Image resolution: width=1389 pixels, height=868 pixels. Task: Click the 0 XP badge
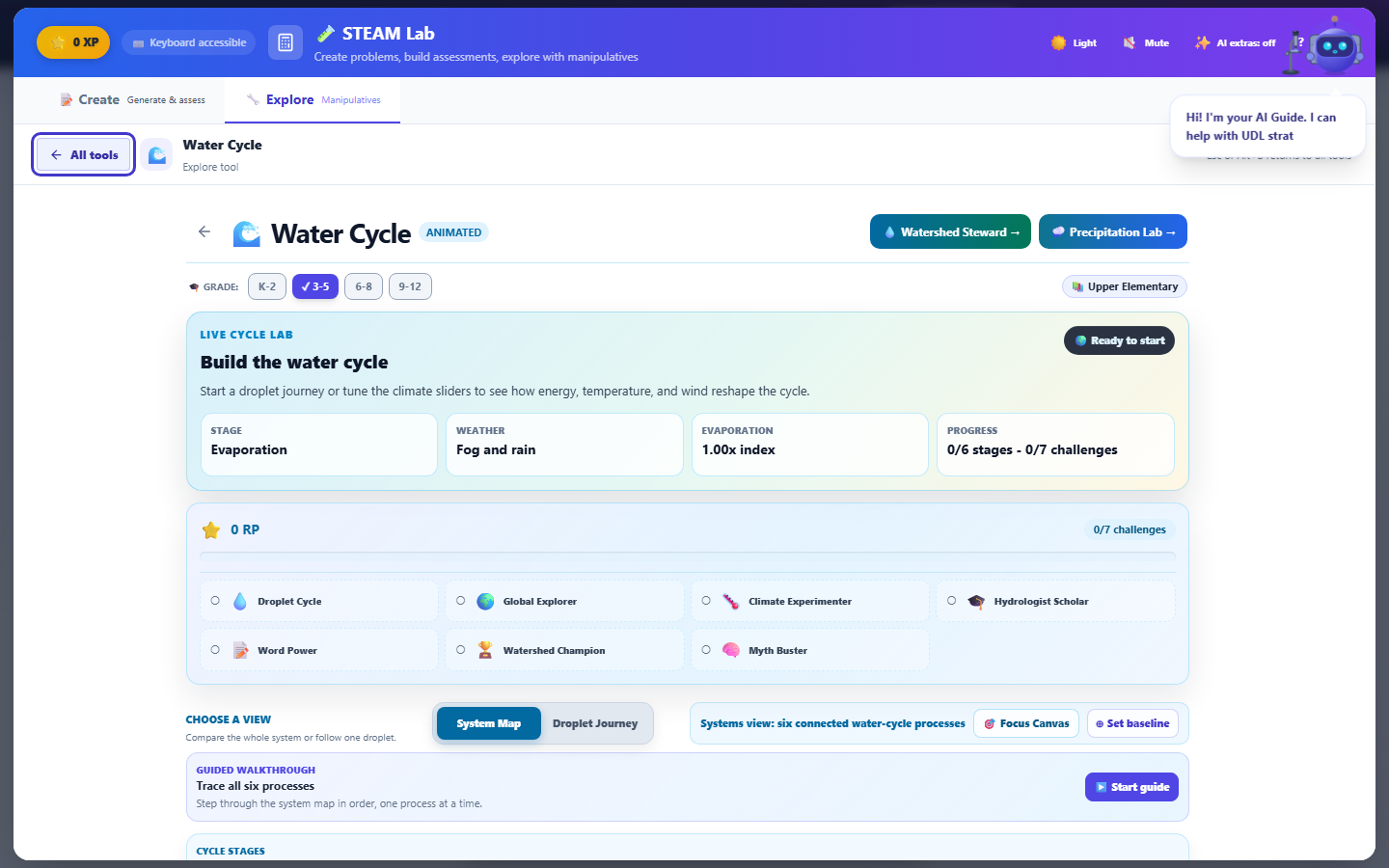(73, 42)
